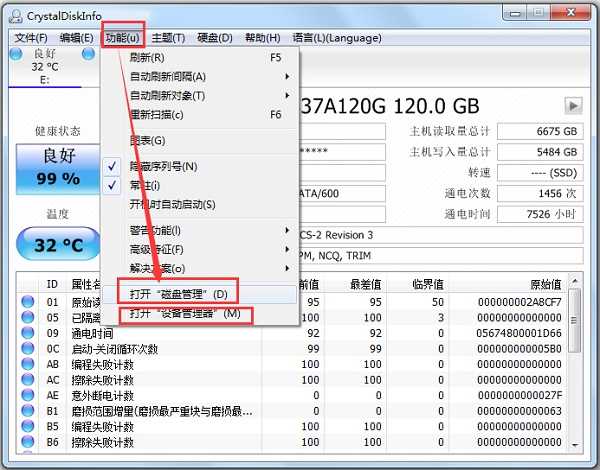Select the 通电时间 attribute row

[292, 333]
